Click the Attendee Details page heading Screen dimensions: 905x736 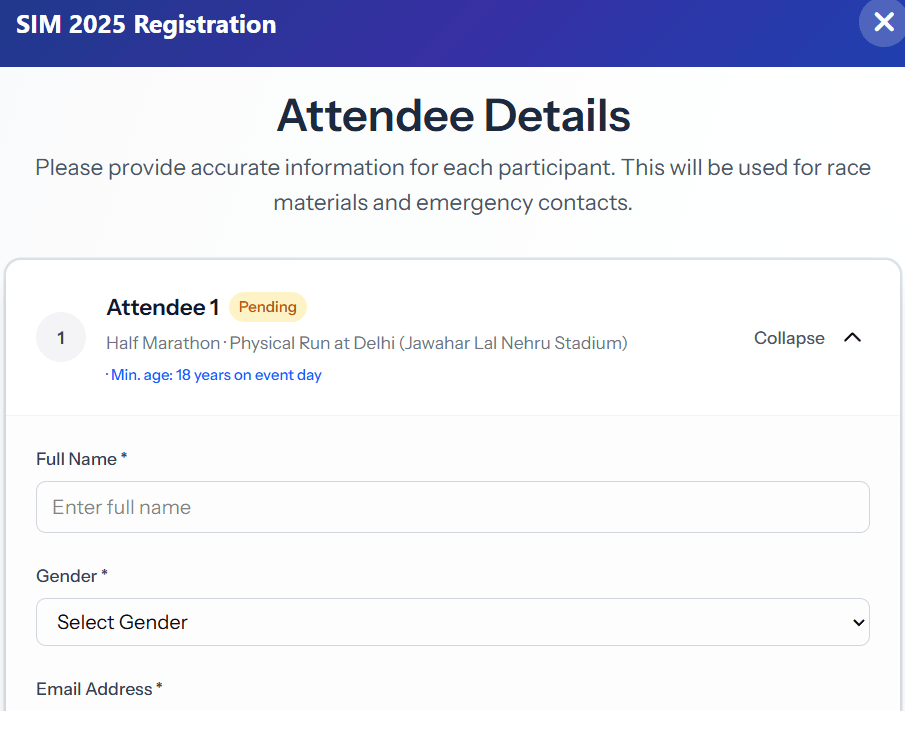click(453, 116)
